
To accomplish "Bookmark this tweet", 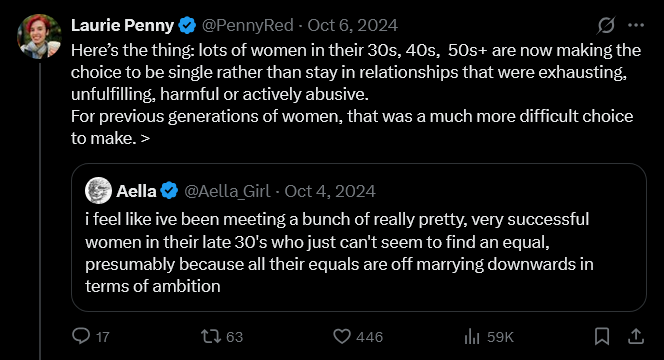I will (x=602, y=337).
